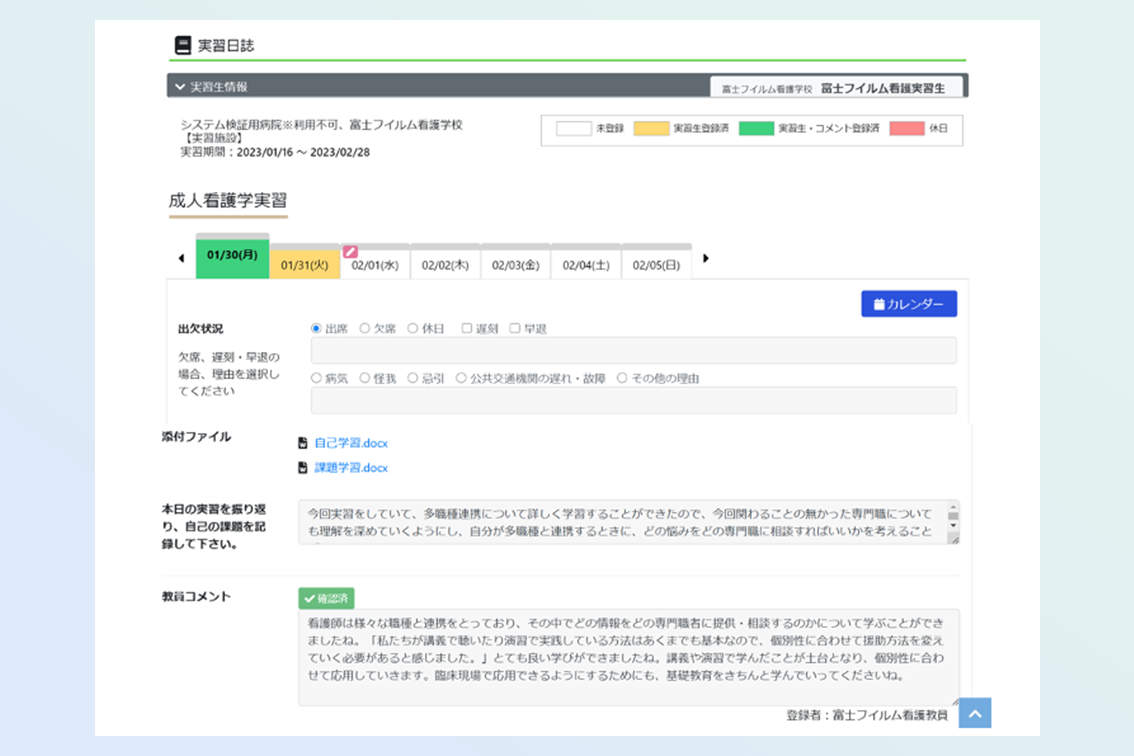
Task: Go to next week with right arrow
Action: click(x=705, y=259)
